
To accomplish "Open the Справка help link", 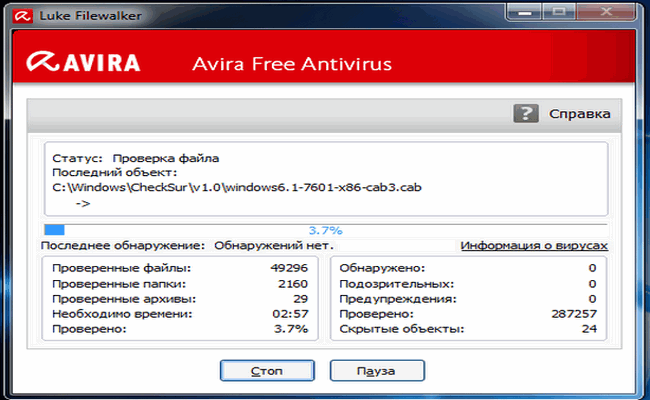I will tap(579, 114).
